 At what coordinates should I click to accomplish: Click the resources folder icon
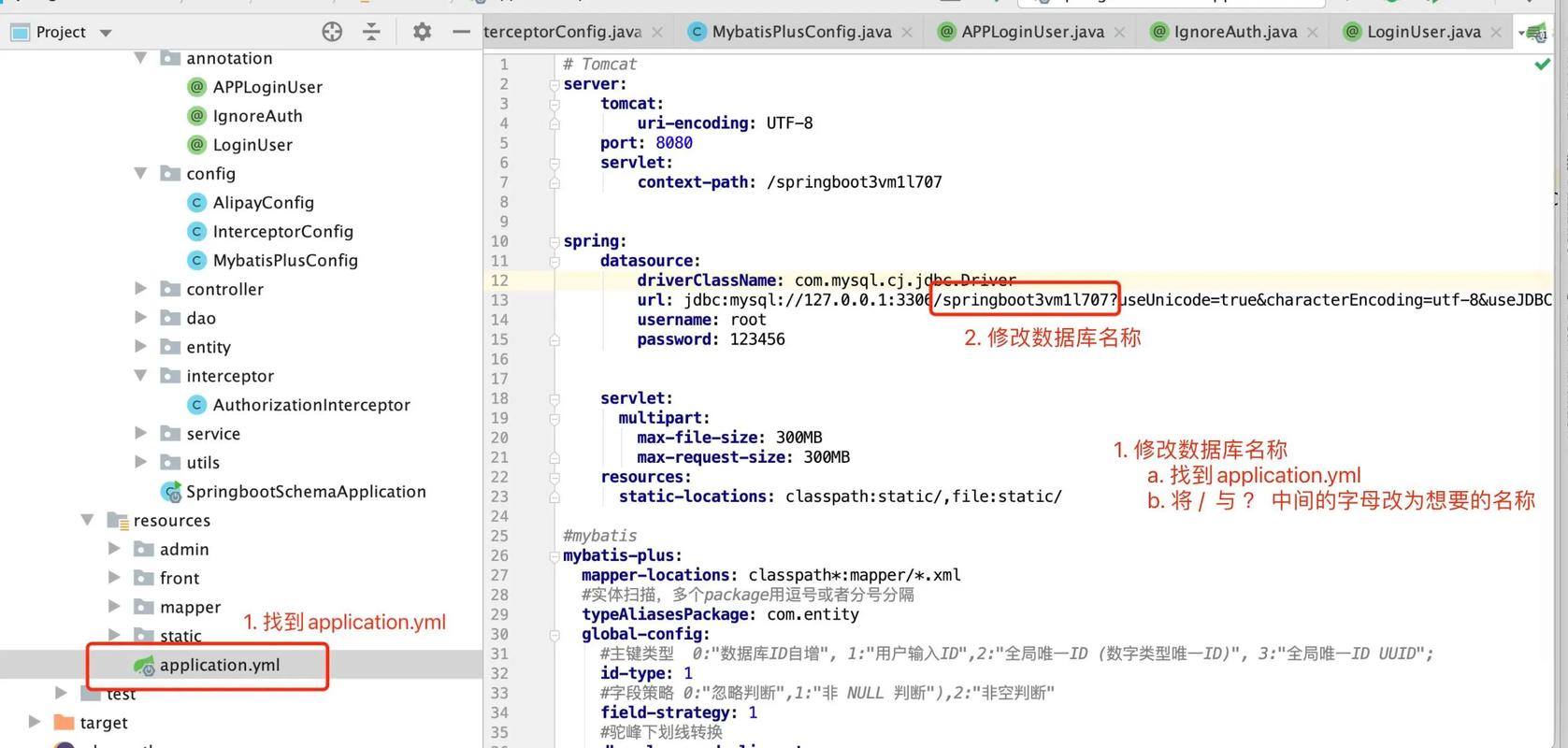[x=117, y=521]
